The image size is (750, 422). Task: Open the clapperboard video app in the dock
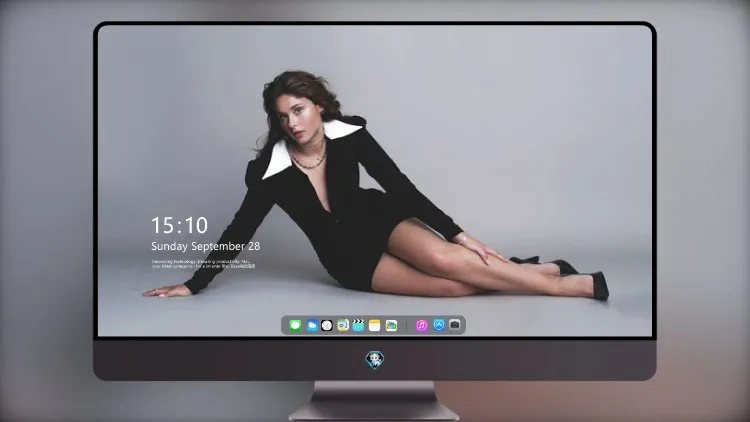click(x=358, y=325)
